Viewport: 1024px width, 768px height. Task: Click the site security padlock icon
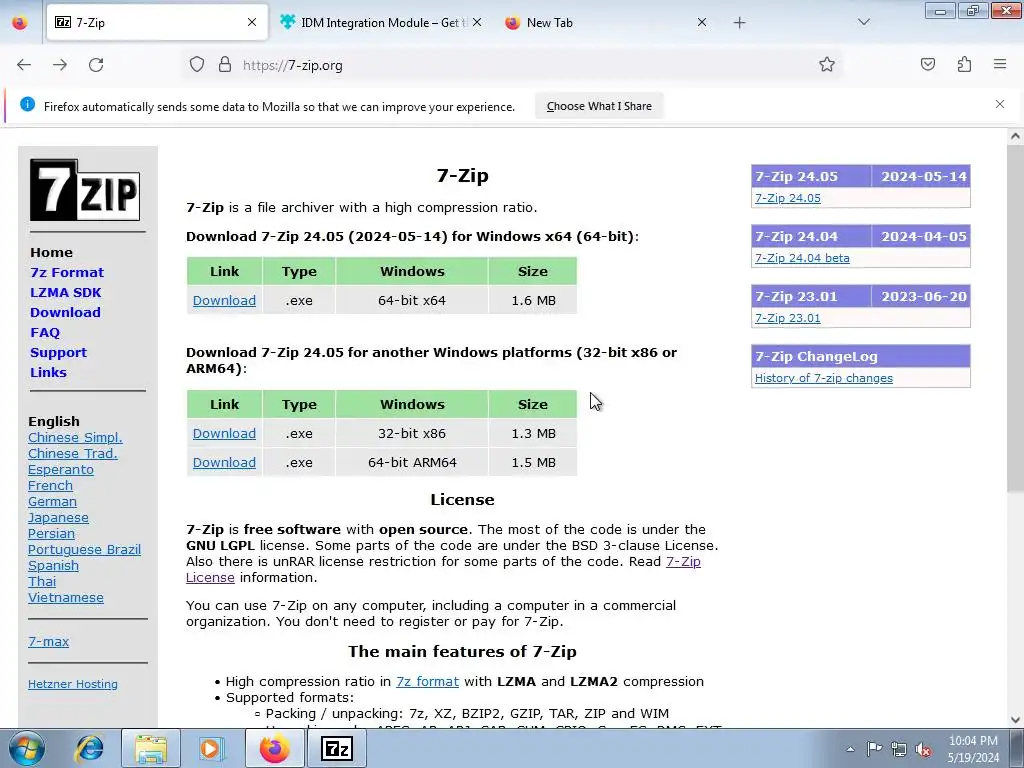click(x=225, y=65)
